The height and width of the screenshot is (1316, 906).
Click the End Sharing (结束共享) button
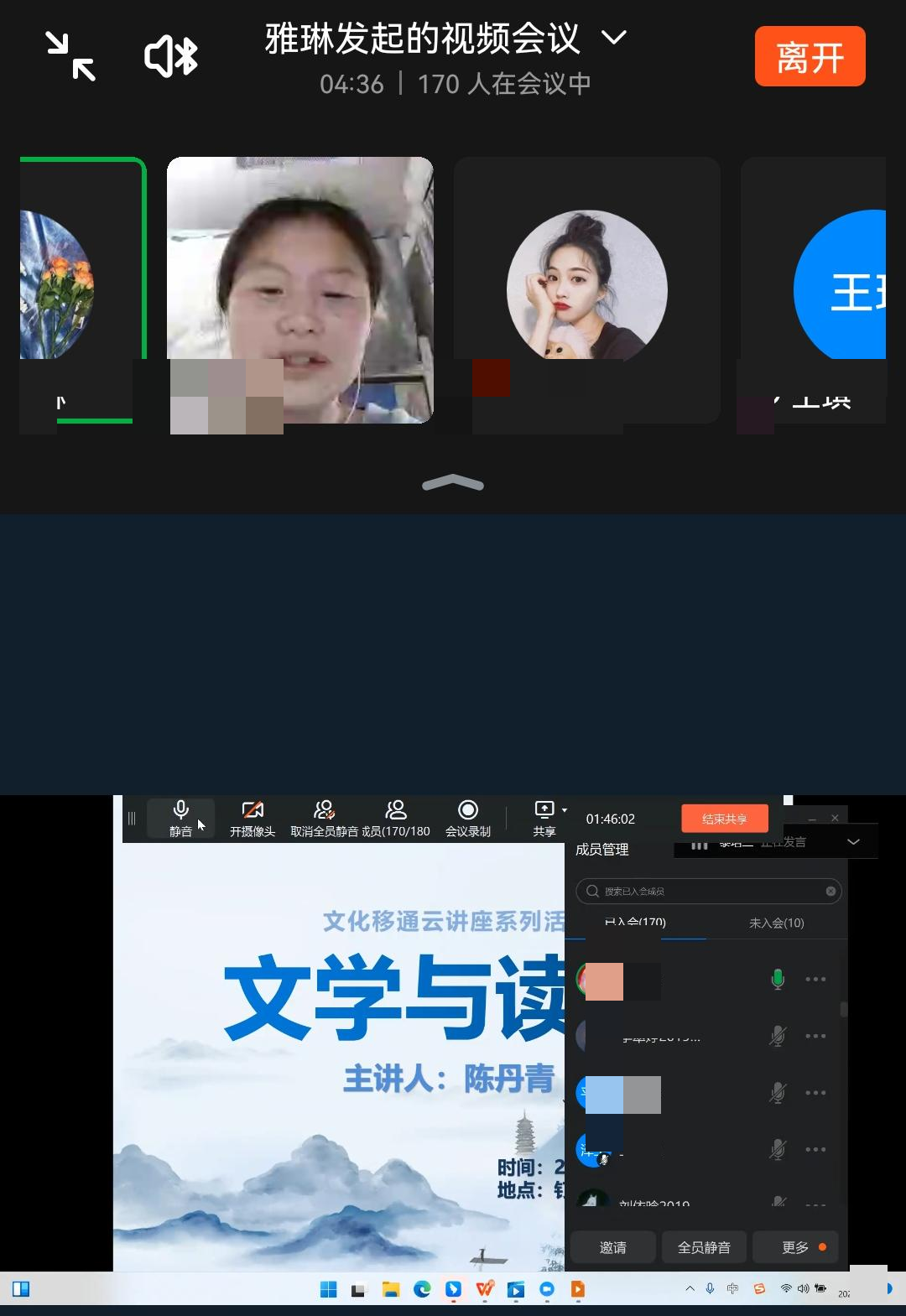click(725, 819)
